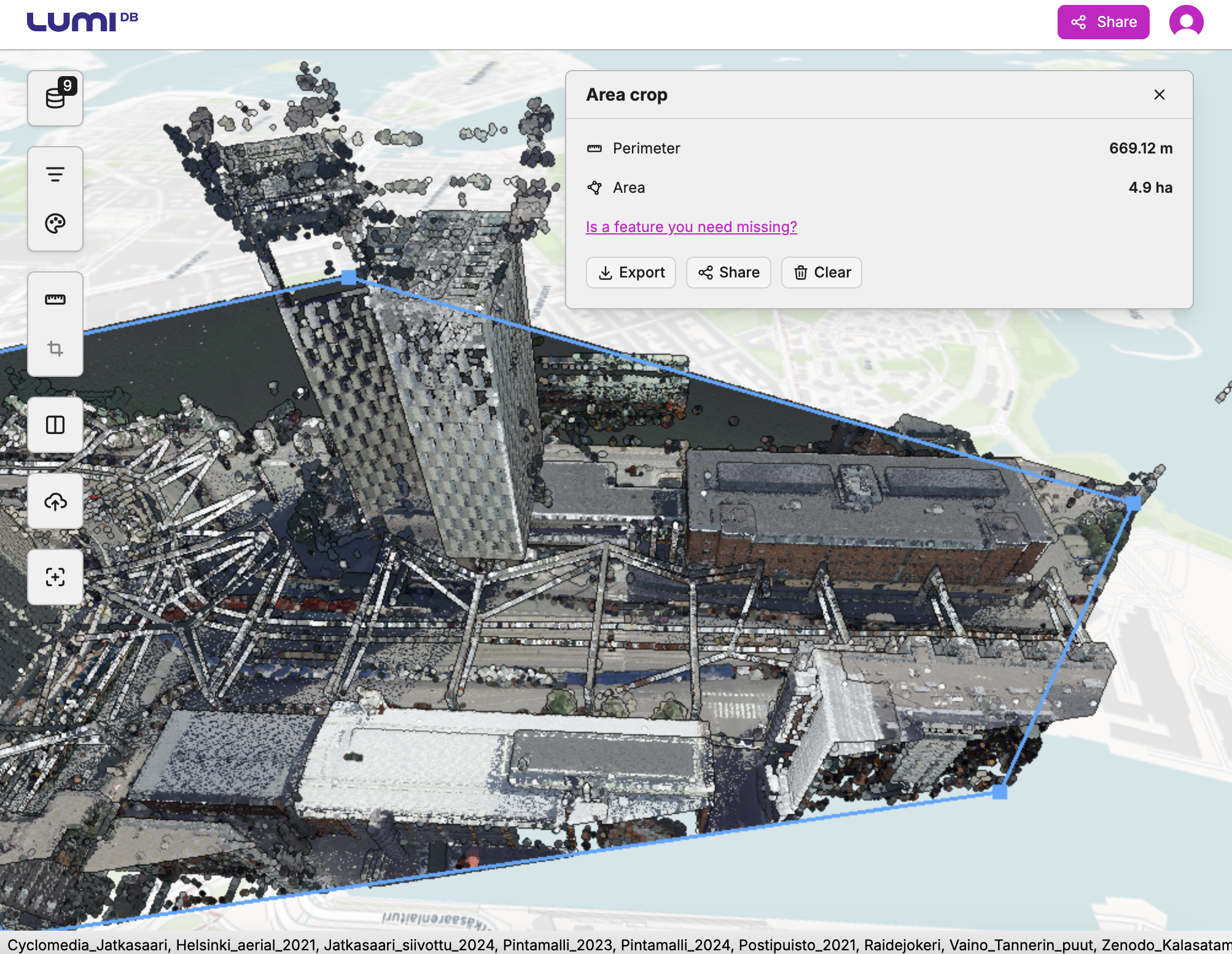
Task: Click the focus target zoom-to-fit icon
Action: click(x=55, y=577)
